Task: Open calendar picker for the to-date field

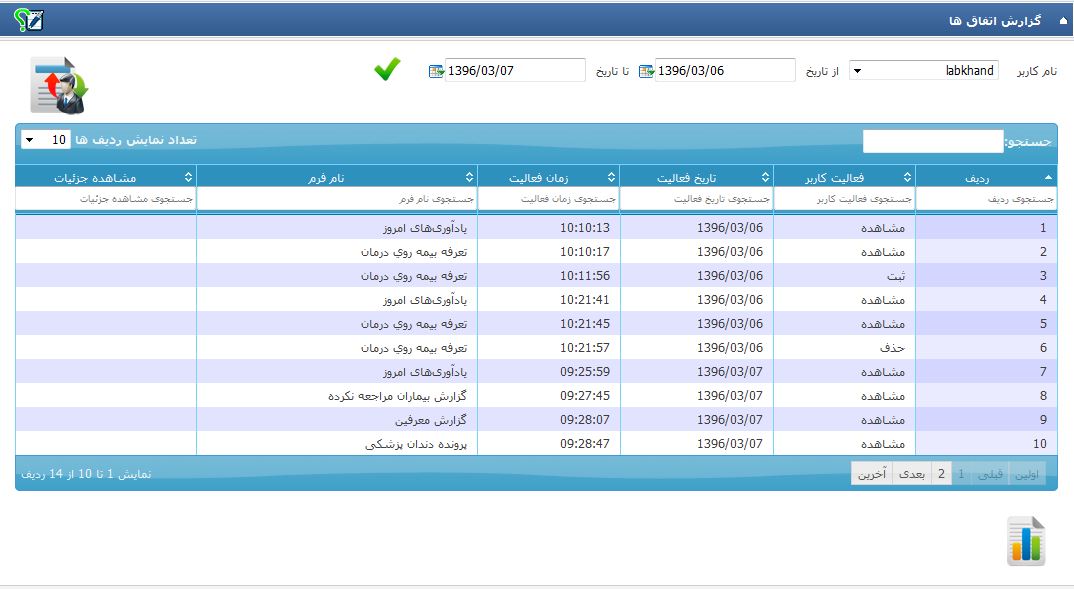Action: [x=436, y=71]
